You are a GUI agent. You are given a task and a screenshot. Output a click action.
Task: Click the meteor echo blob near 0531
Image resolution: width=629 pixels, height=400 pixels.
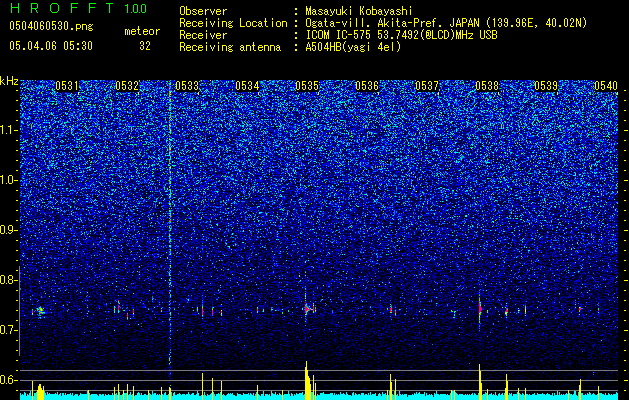click(40, 311)
